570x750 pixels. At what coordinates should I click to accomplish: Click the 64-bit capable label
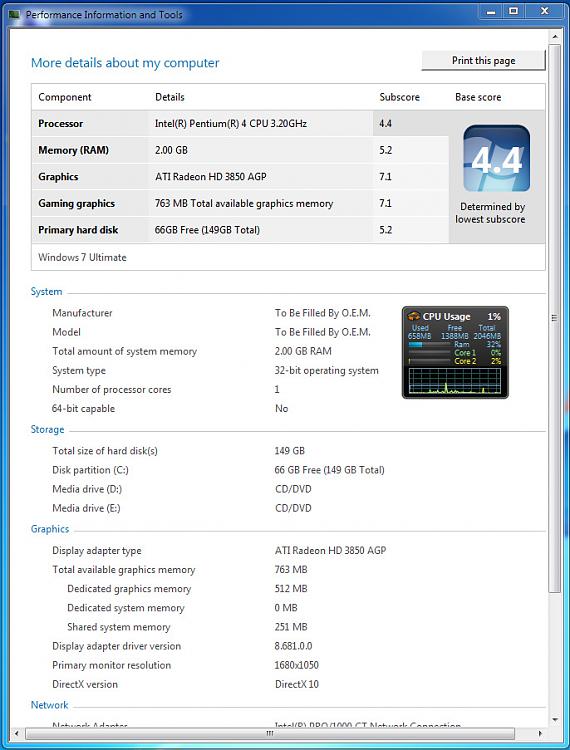83,408
